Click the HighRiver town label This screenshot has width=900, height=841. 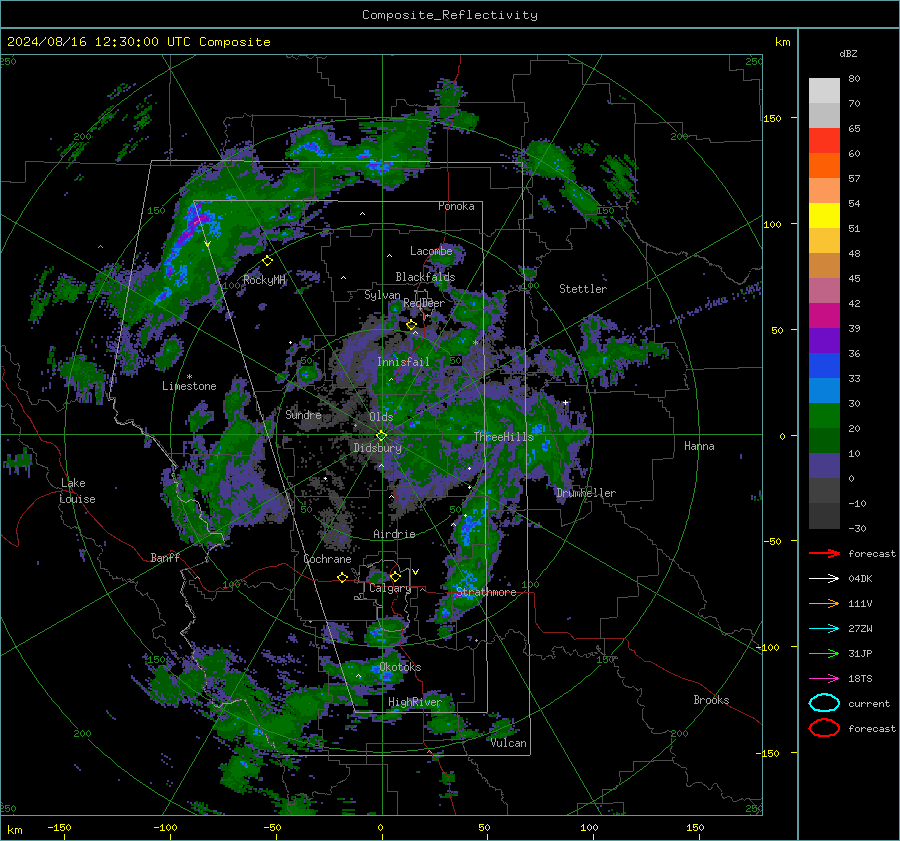(x=415, y=702)
